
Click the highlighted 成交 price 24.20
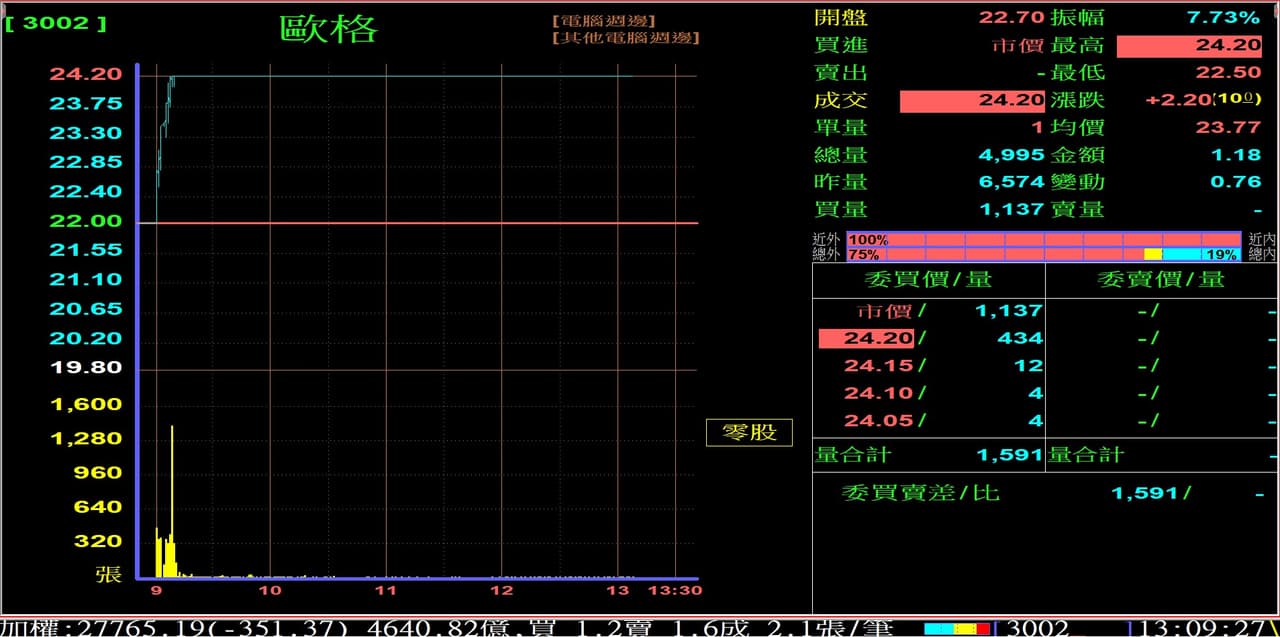coord(973,101)
